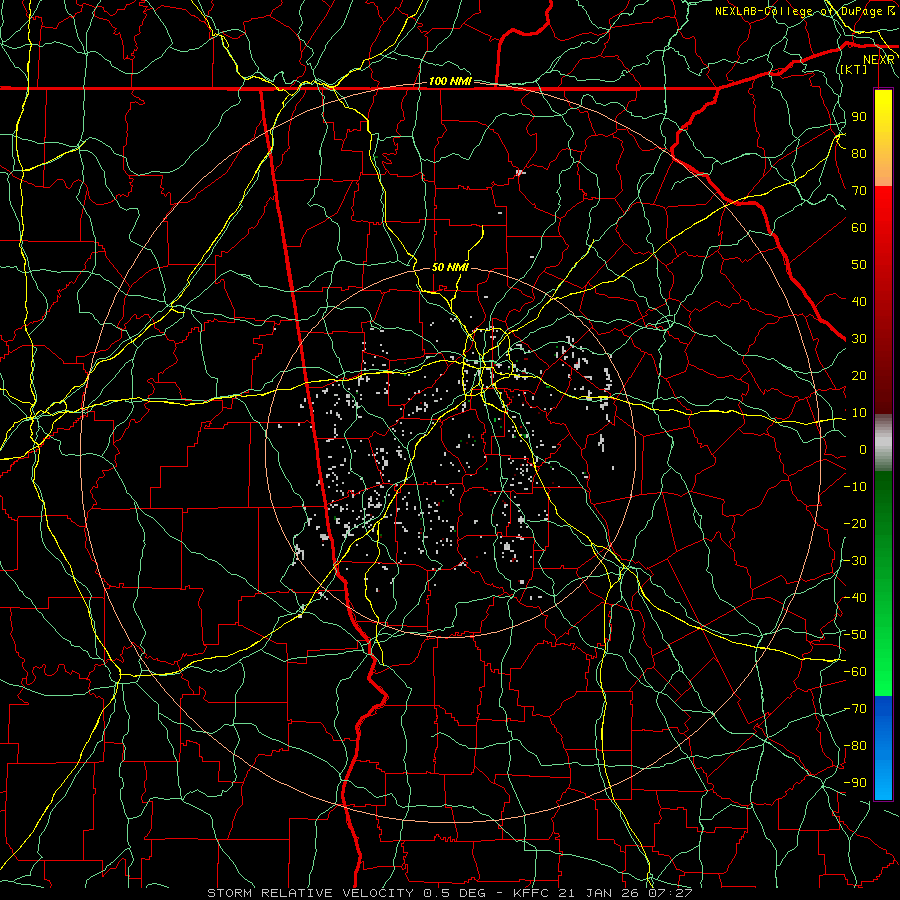Select the 90 value on velocity scale

[x=859, y=117]
